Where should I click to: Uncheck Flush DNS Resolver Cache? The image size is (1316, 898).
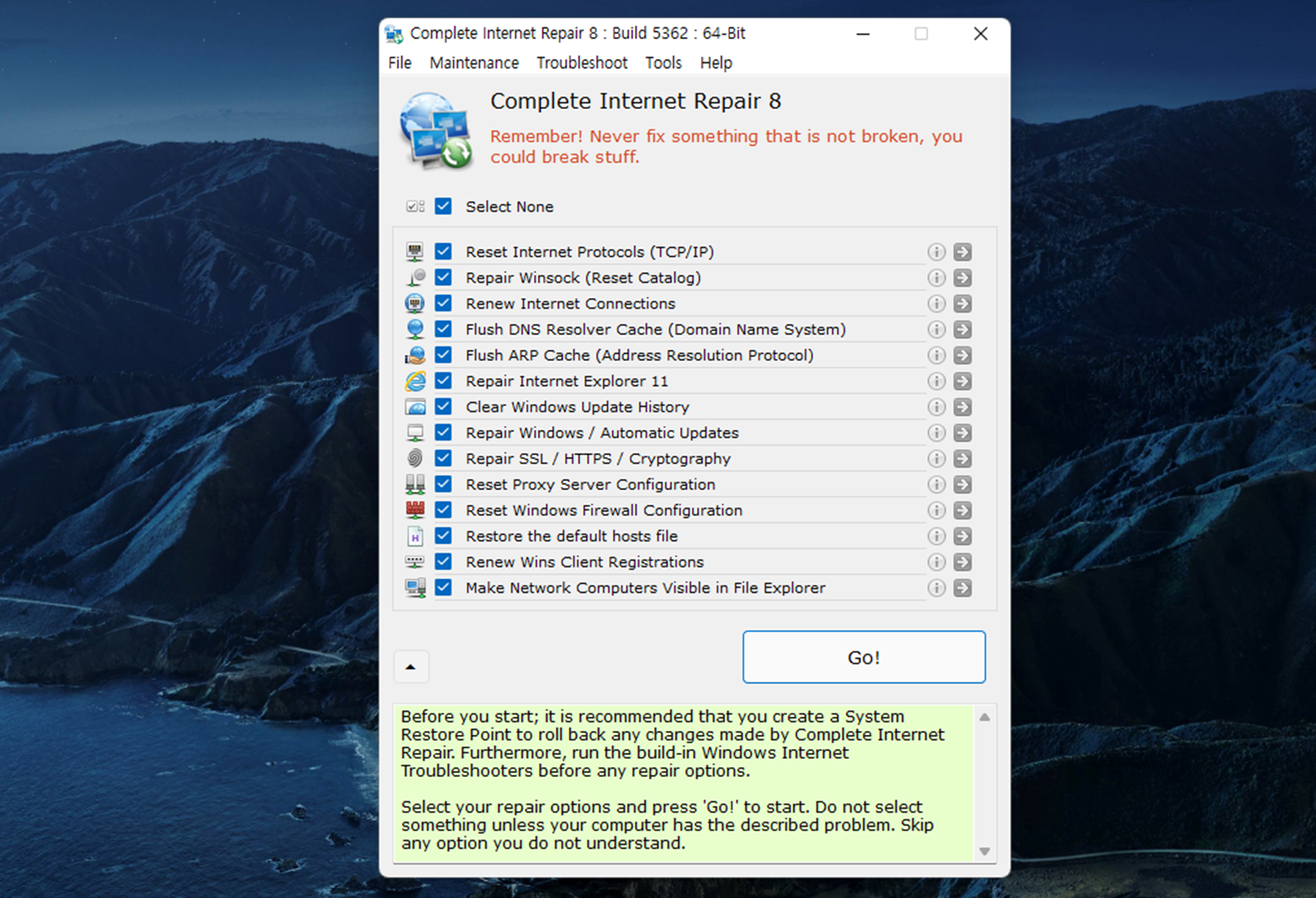coord(444,329)
